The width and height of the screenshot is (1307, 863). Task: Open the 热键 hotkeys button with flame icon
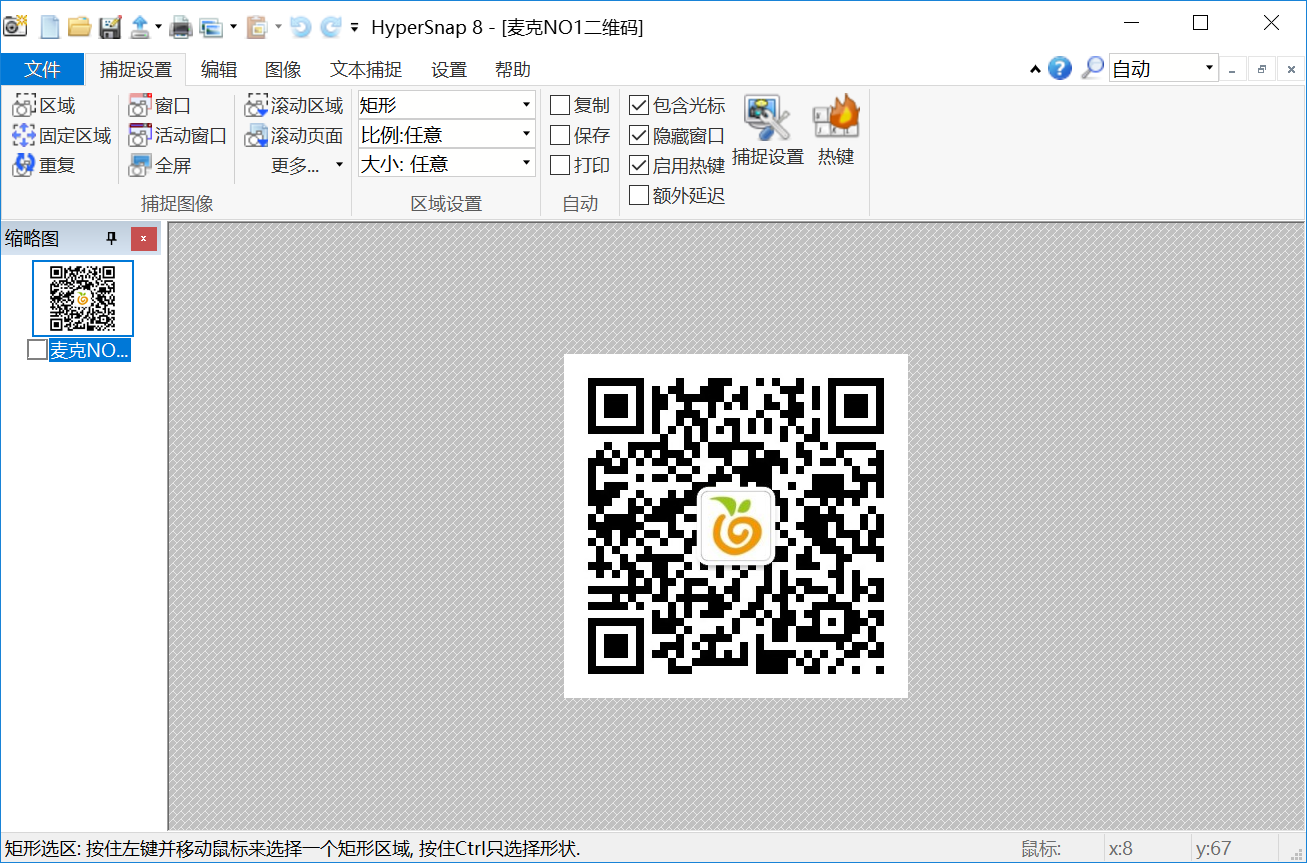[836, 131]
